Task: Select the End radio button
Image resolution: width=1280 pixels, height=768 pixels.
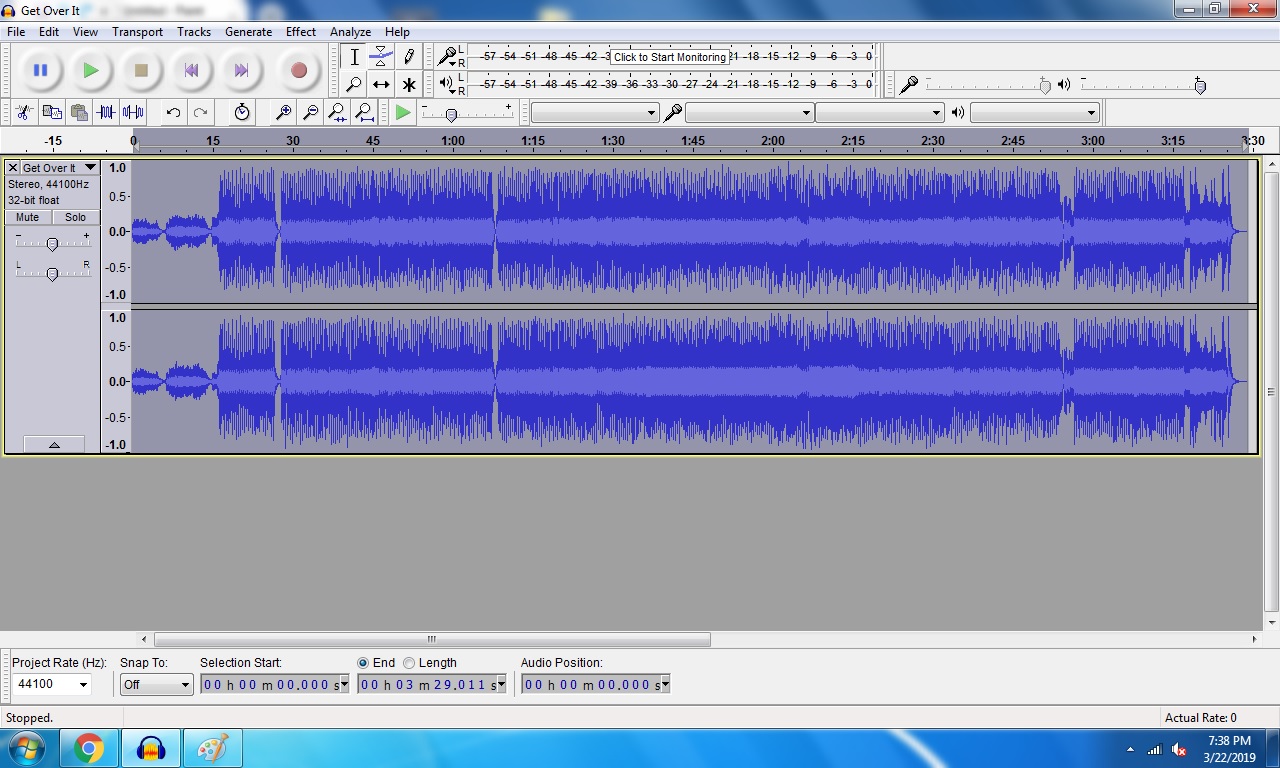Action: 363,663
